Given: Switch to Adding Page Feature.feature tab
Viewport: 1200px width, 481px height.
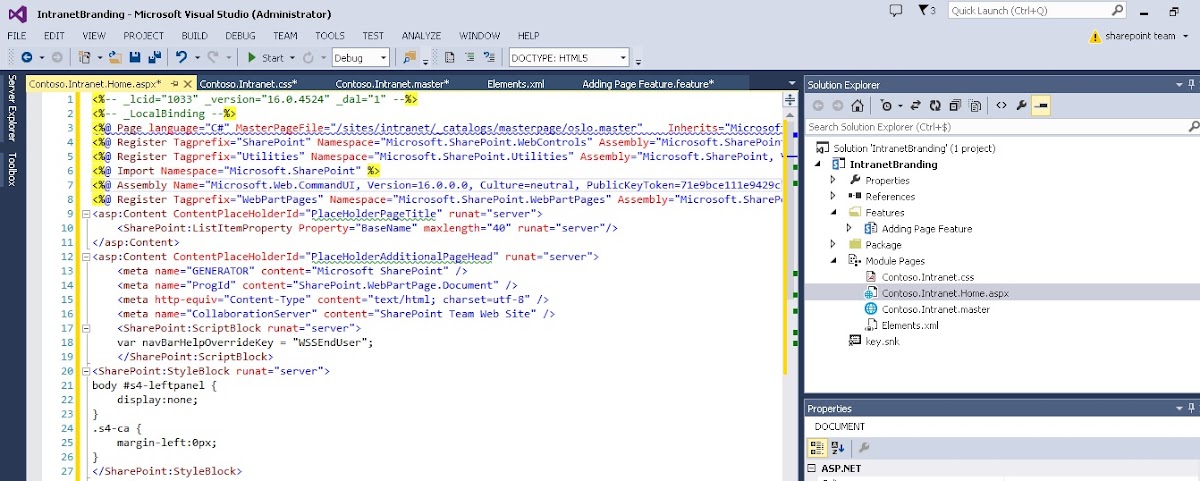Looking at the screenshot, I should pyautogui.click(x=648, y=84).
